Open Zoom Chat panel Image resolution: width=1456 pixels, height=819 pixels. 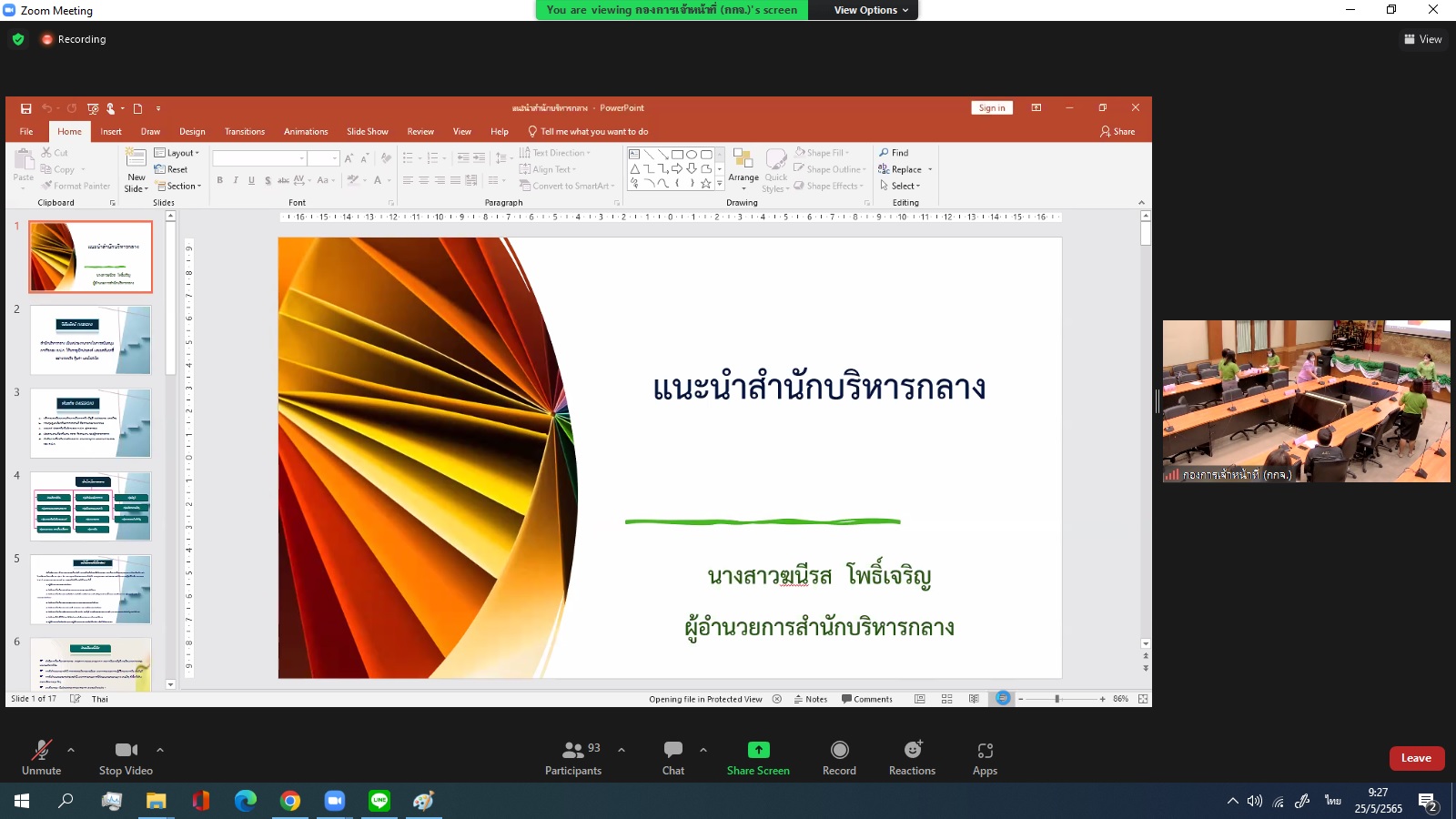tap(673, 757)
